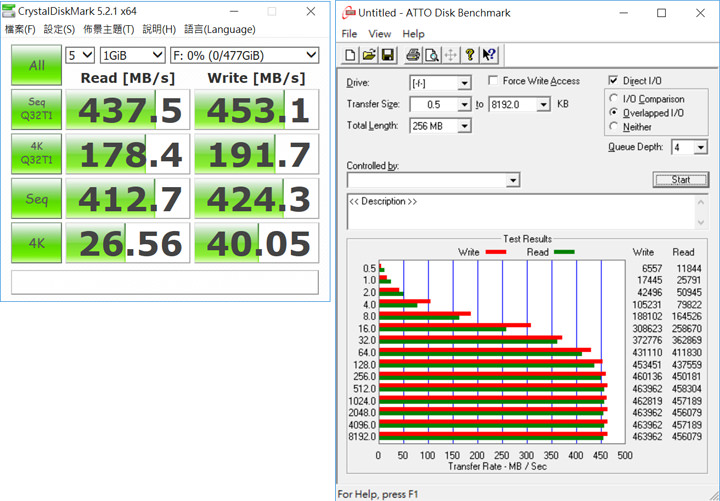This screenshot has width=720, height=501.
Task: Click the 4K Q32T1 write value 191.7
Action: click(x=256, y=153)
